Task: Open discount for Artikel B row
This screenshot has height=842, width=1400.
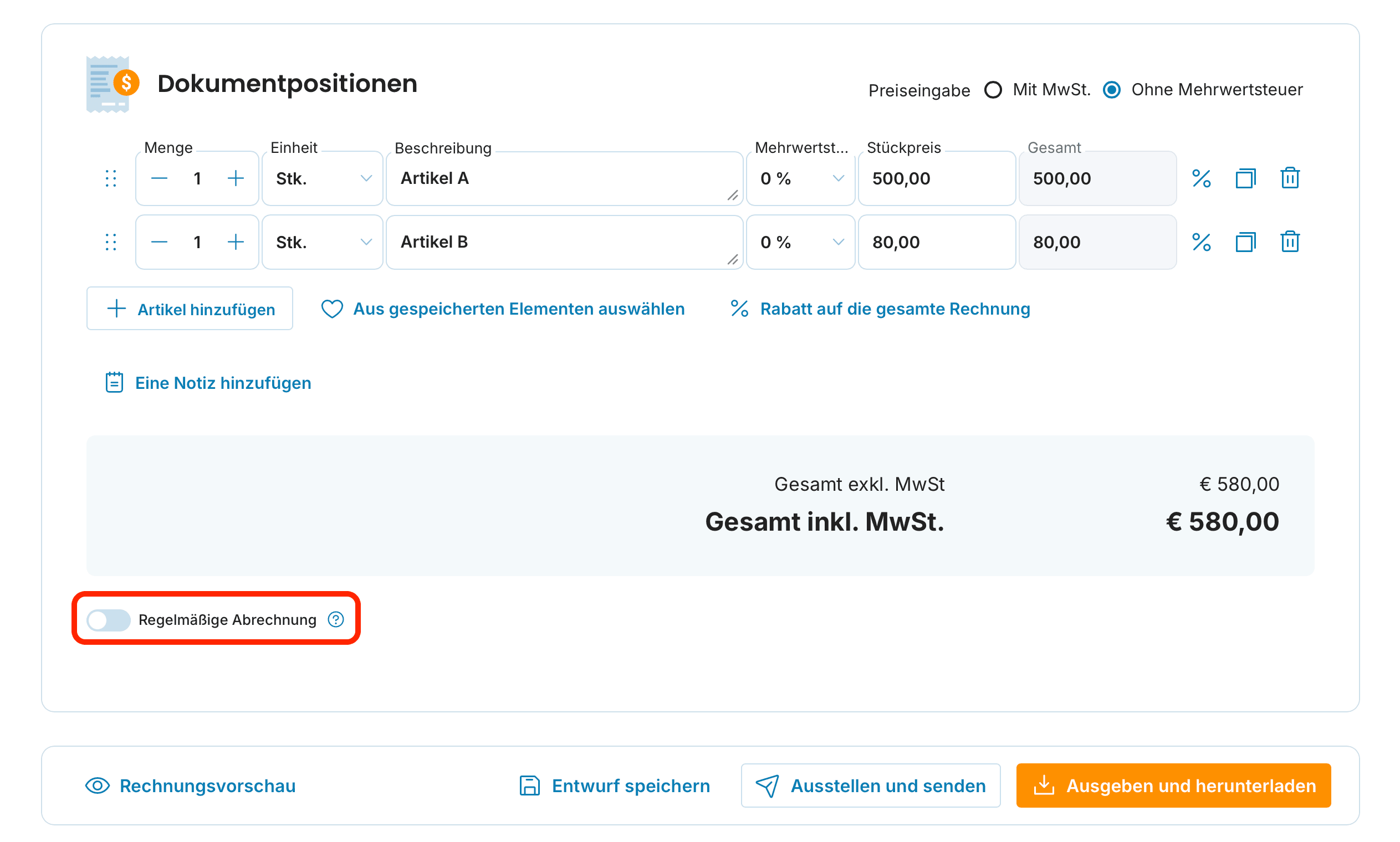Action: tap(1201, 242)
